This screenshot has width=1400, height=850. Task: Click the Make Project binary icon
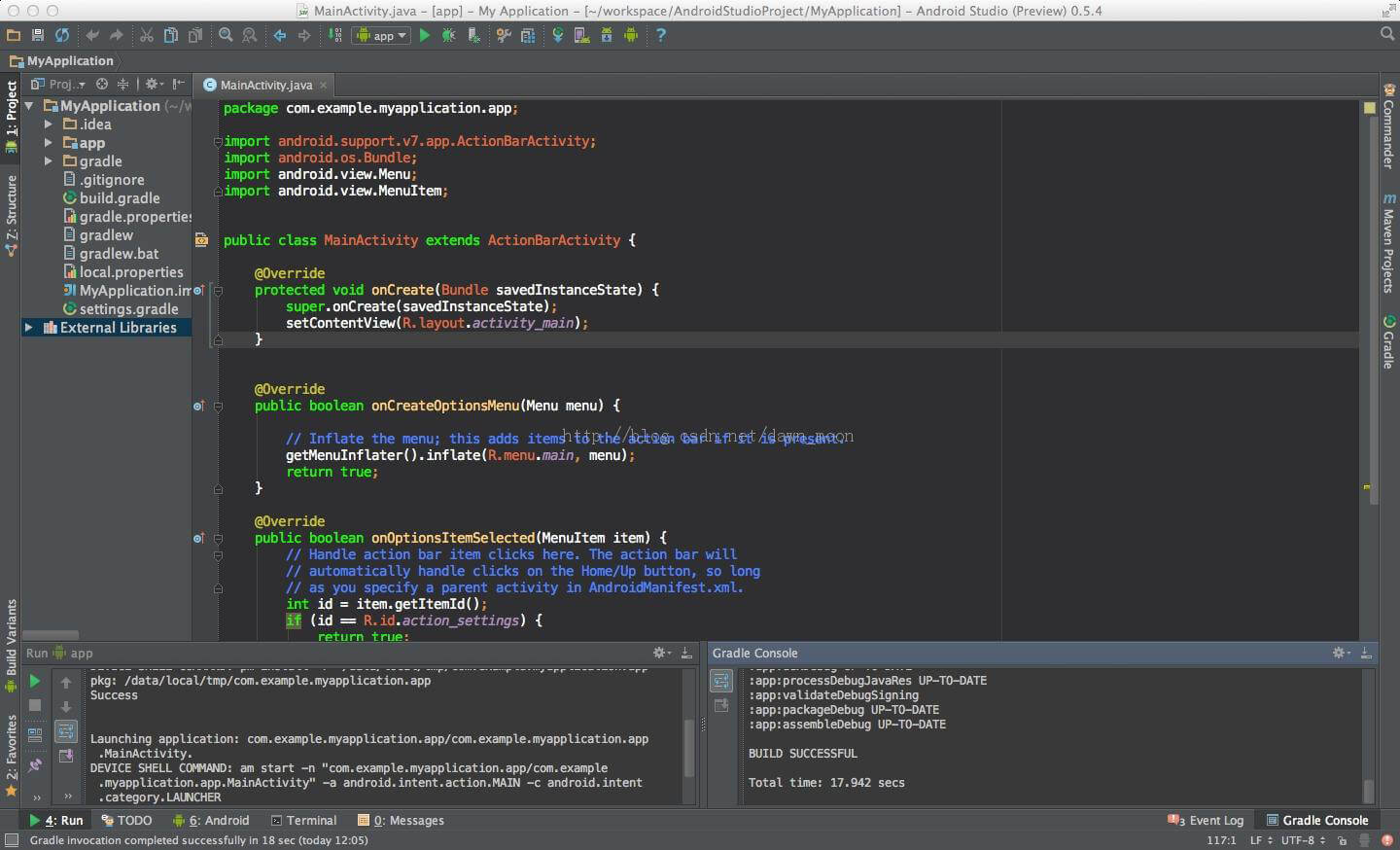[x=335, y=35]
